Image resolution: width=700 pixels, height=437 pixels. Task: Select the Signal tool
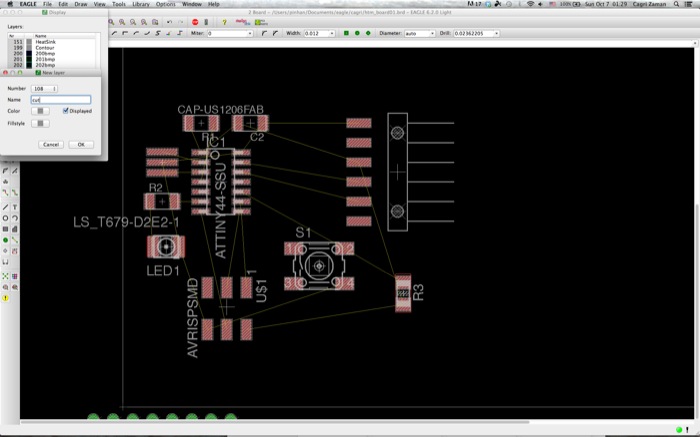click(x=15, y=240)
